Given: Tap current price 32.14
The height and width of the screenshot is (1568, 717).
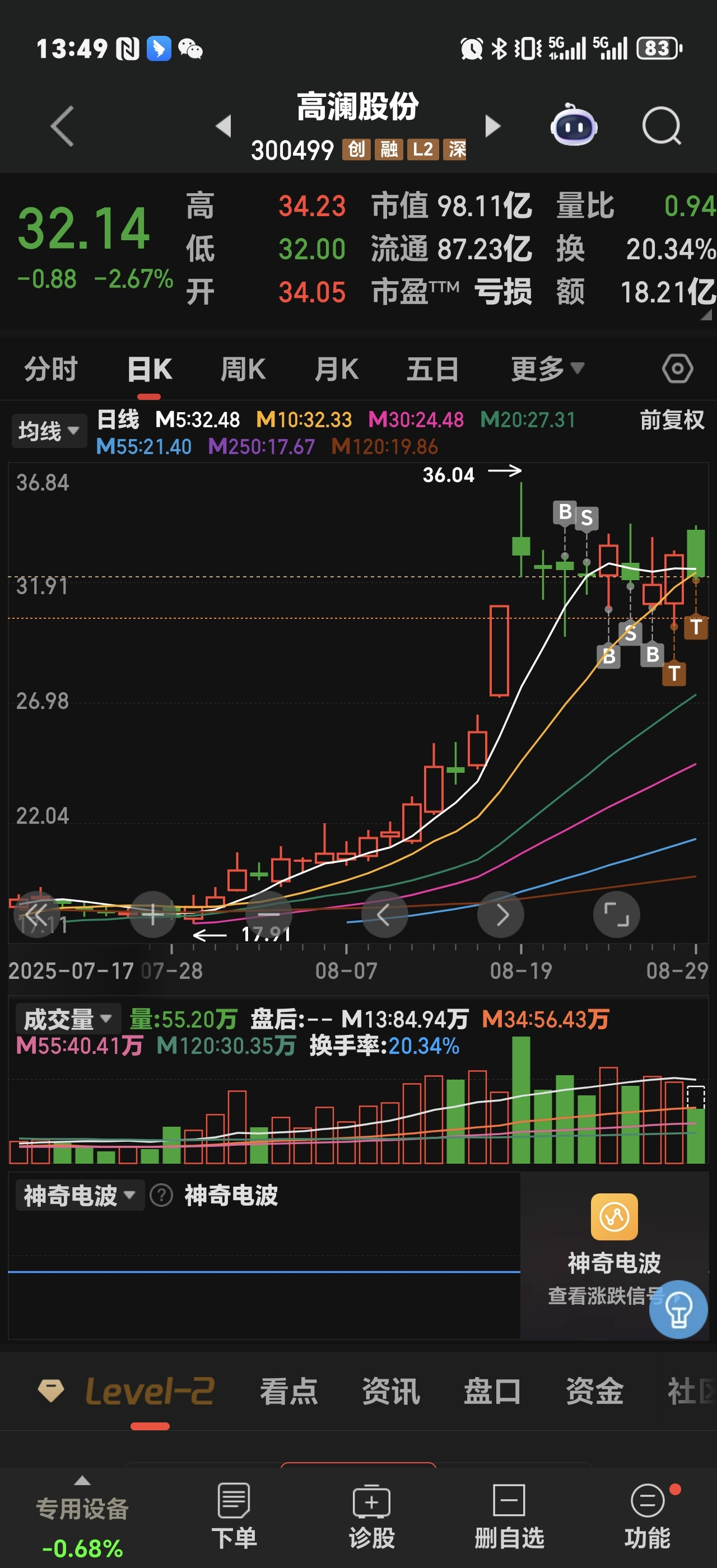Looking at the screenshot, I should click(x=84, y=229).
